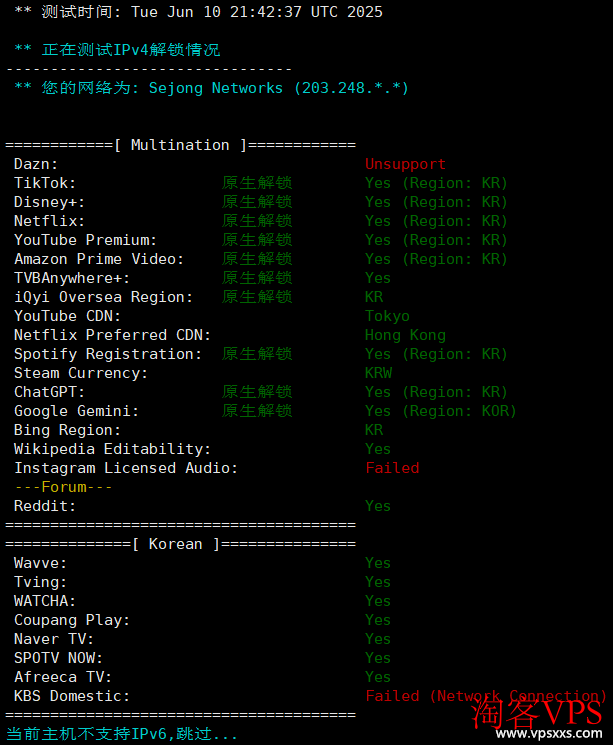This screenshot has width=613, height=745.
Task: Click the 'YouTube Premium:' label
Action: coord(86,240)
